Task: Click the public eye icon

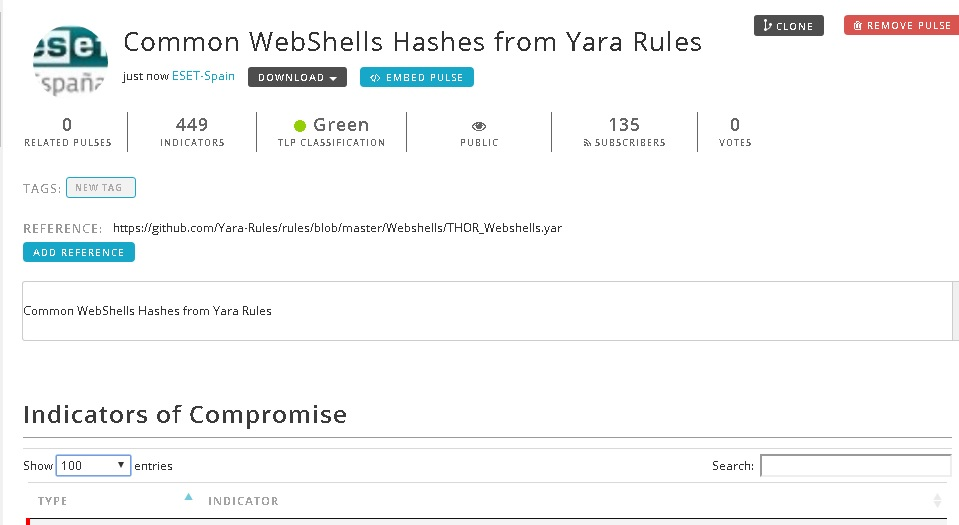Action: point(479,126)
